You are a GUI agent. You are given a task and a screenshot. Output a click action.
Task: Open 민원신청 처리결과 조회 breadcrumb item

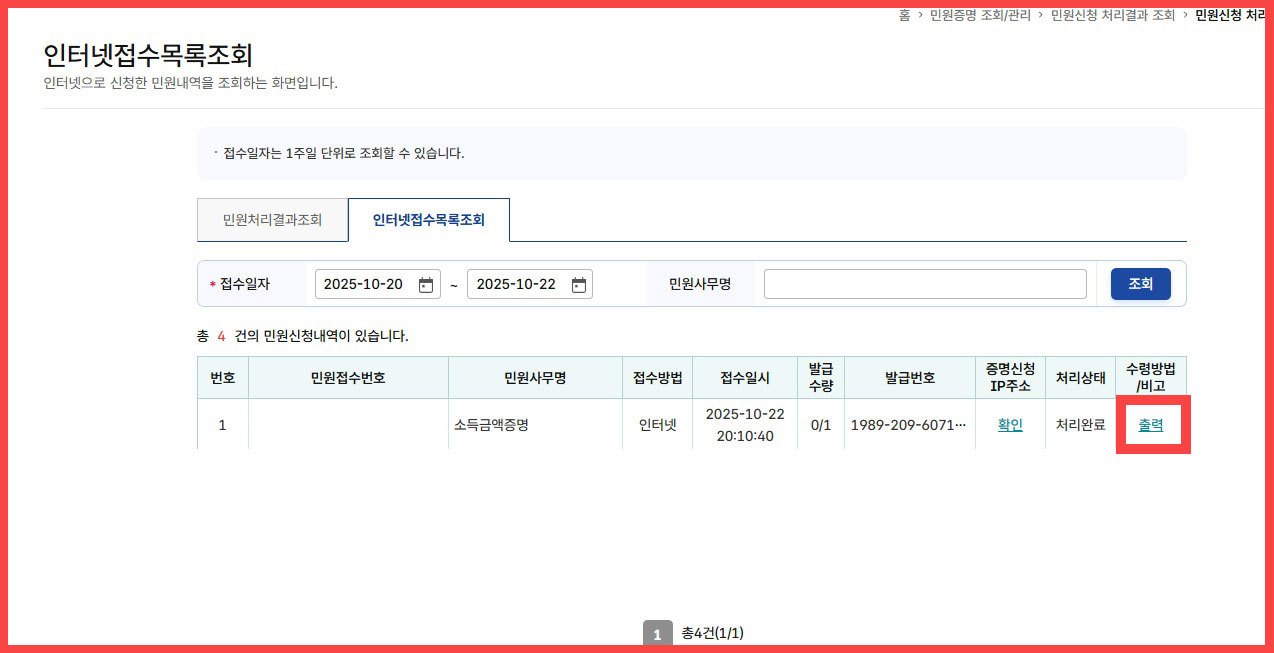pos(1113,15)
